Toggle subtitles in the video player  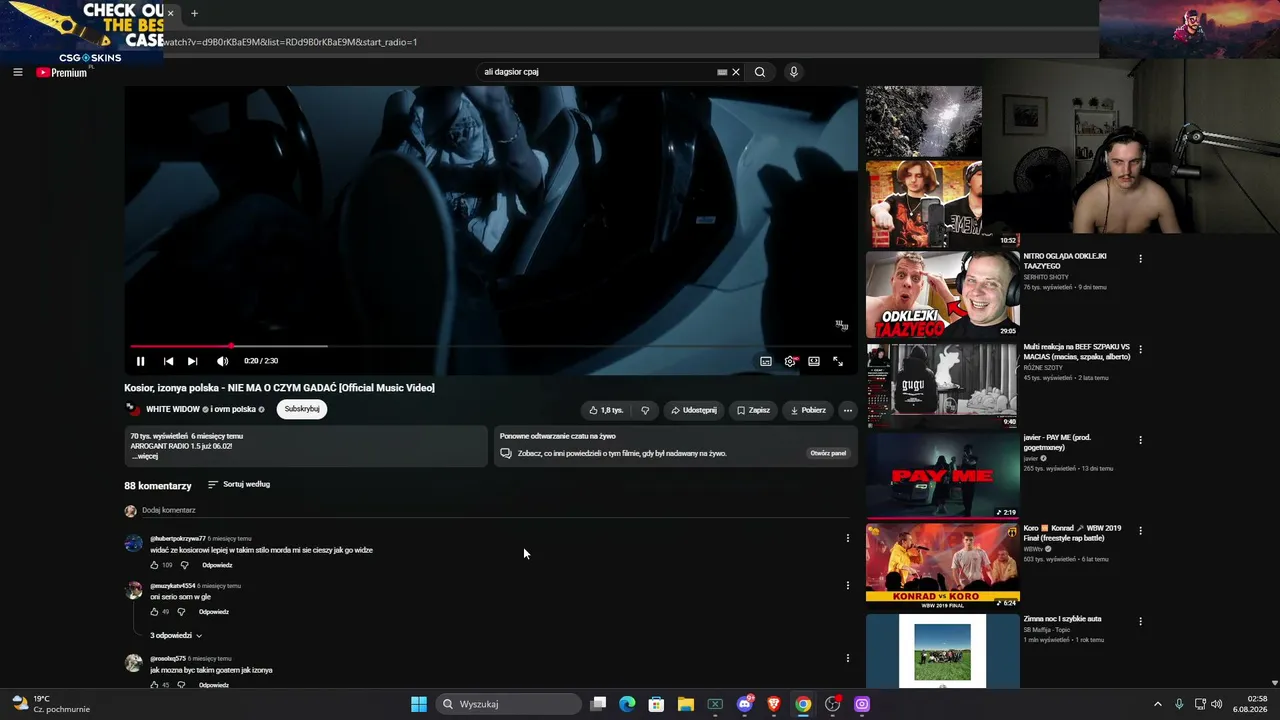[x=766, y=361]
